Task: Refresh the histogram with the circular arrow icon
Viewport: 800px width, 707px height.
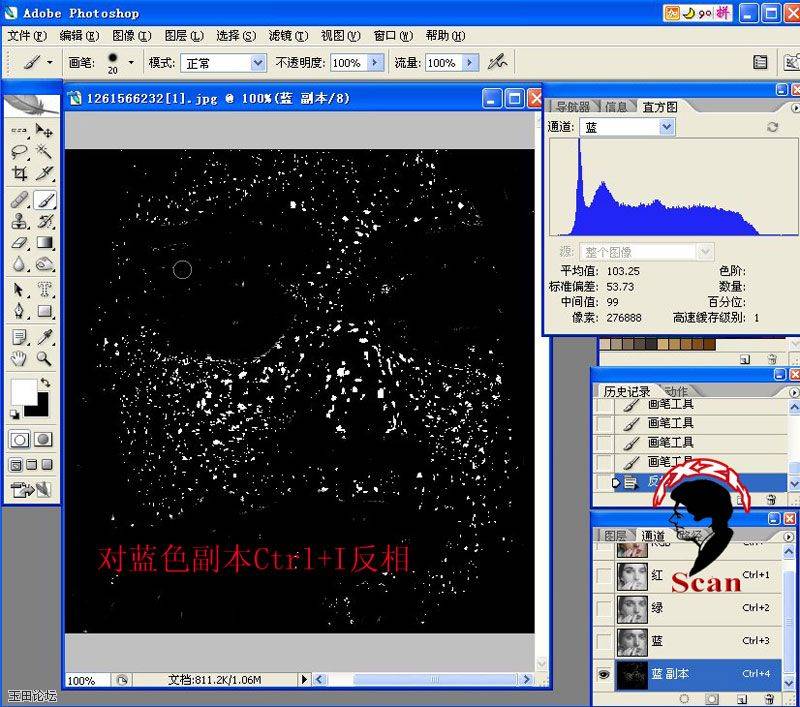Action: click(772, 127)
